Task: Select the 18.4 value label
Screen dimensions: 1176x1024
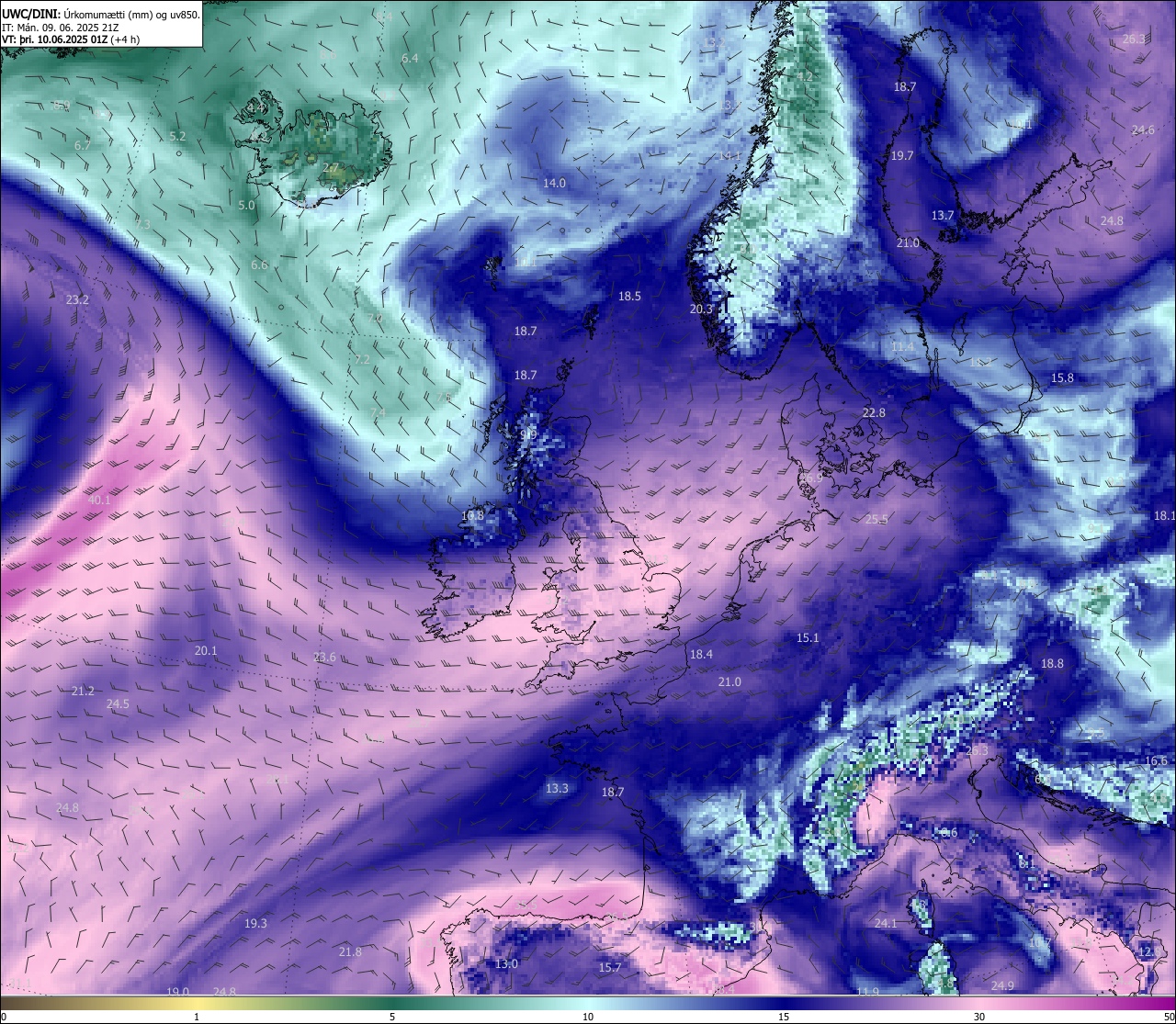Action: pyautogui.click(x=701, y=654)
